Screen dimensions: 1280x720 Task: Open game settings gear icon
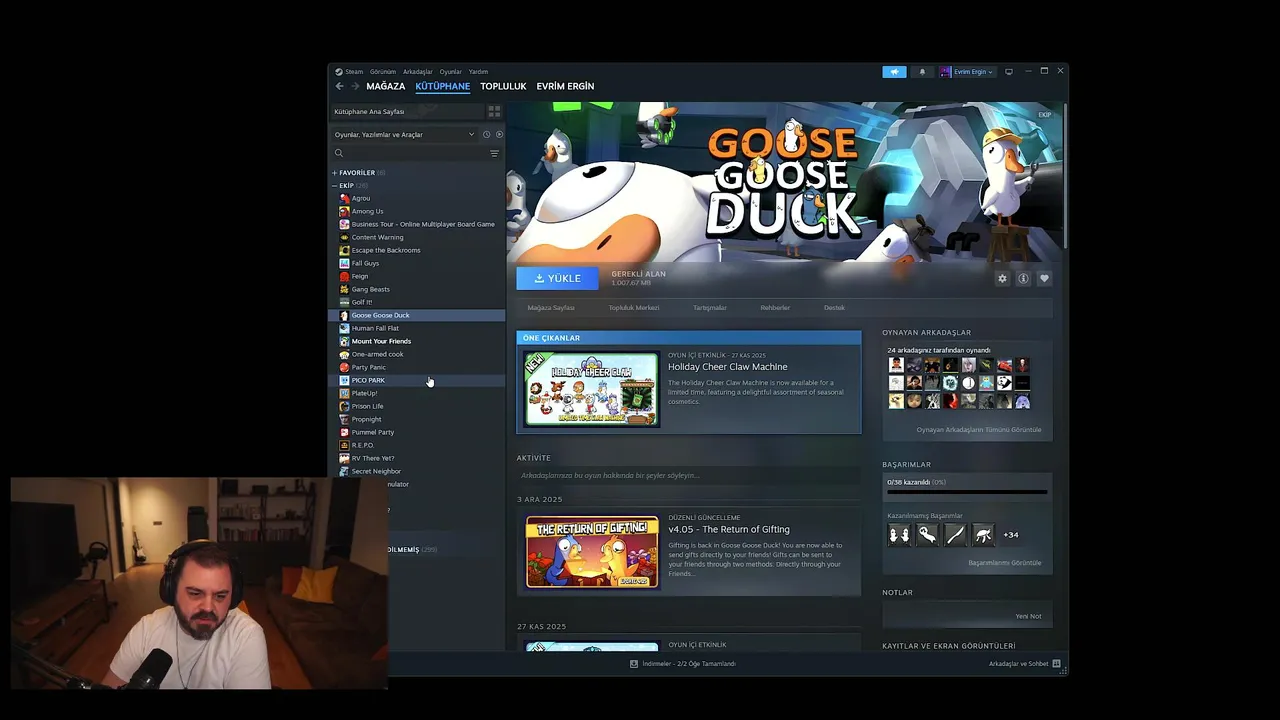(1002, 279)
